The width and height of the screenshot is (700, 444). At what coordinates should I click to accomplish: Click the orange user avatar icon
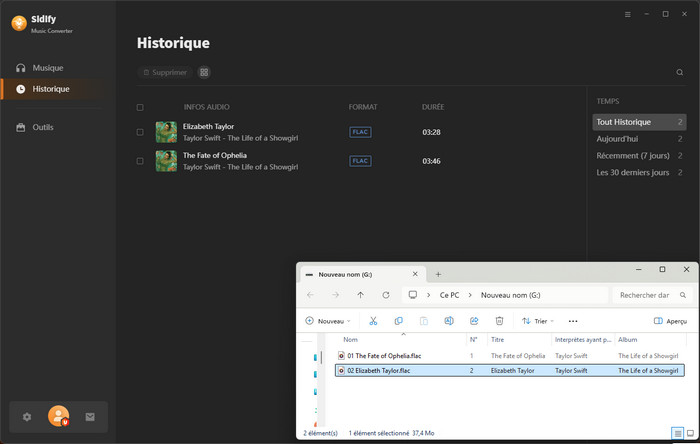58,416
